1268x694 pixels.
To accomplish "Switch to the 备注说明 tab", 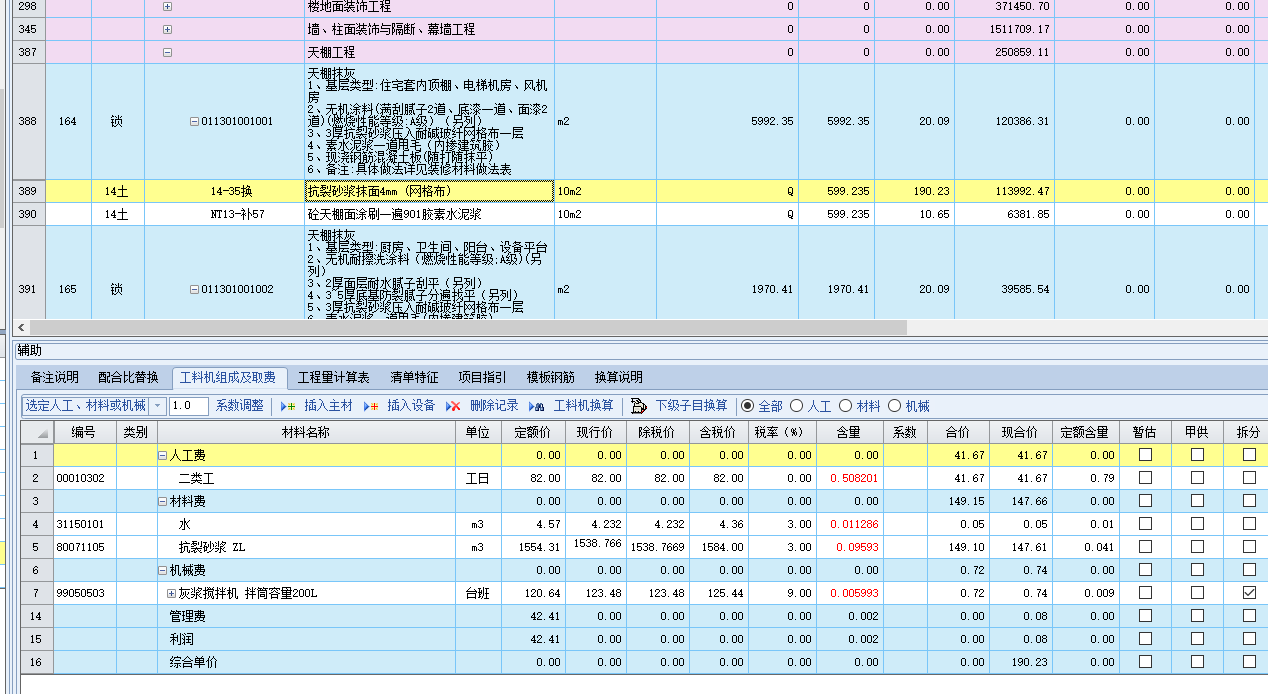I will click(x=55, y=378).
